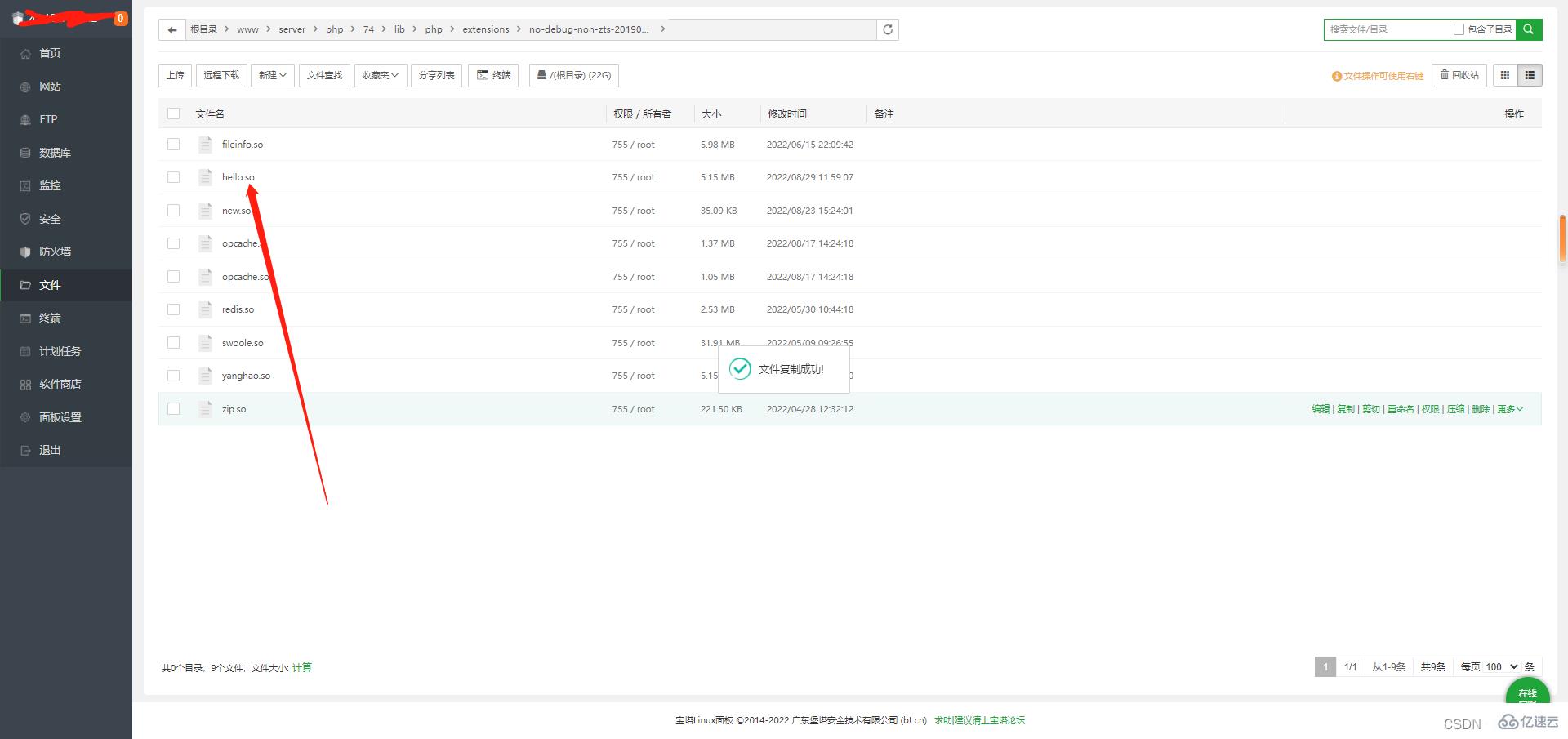Click 重命名 for zip.so
Screen dimensions: 1568x739
pyautogui.click(x=1401, y=409)
